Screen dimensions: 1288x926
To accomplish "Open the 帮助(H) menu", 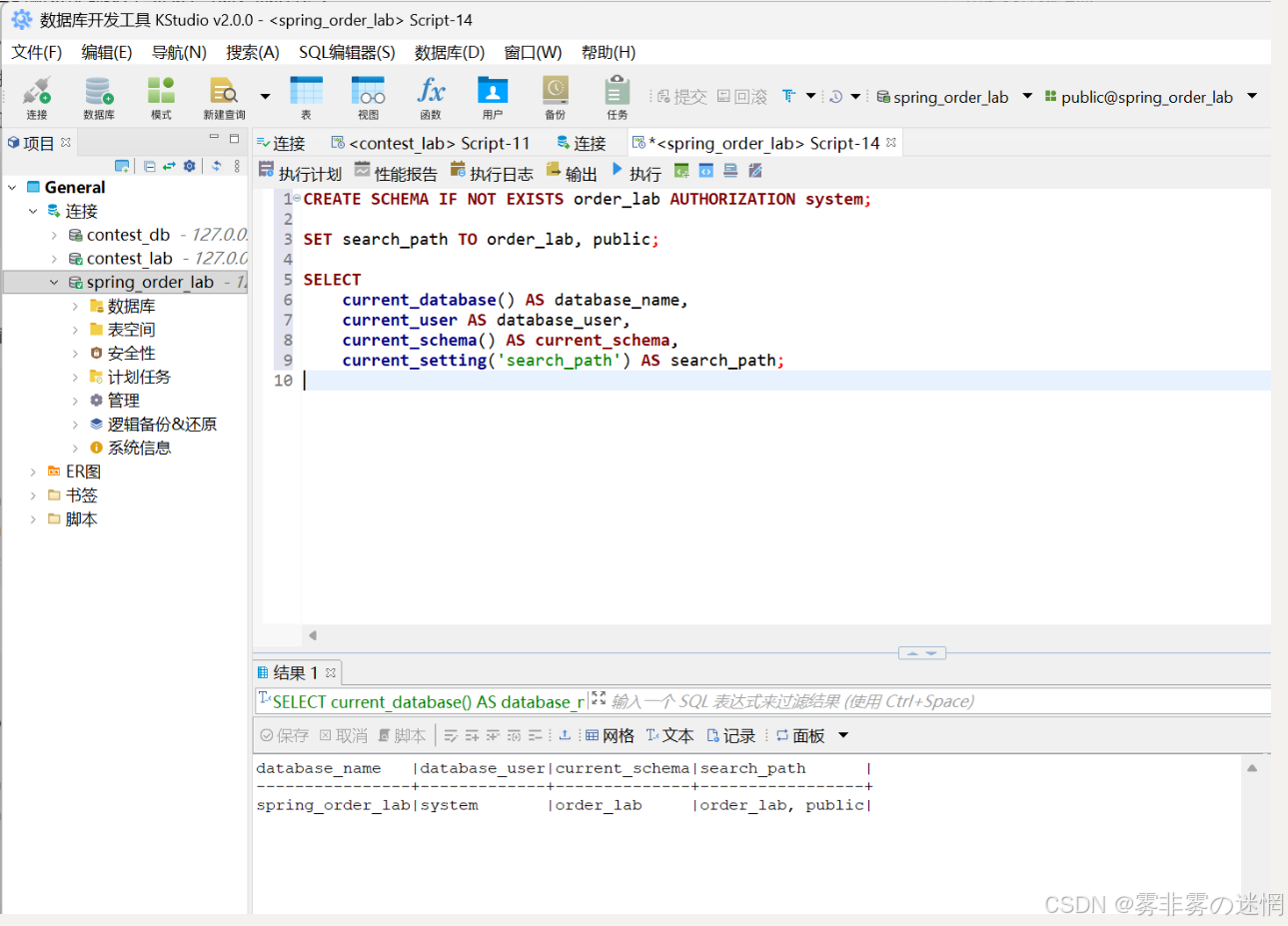I will tap(609, 52).
